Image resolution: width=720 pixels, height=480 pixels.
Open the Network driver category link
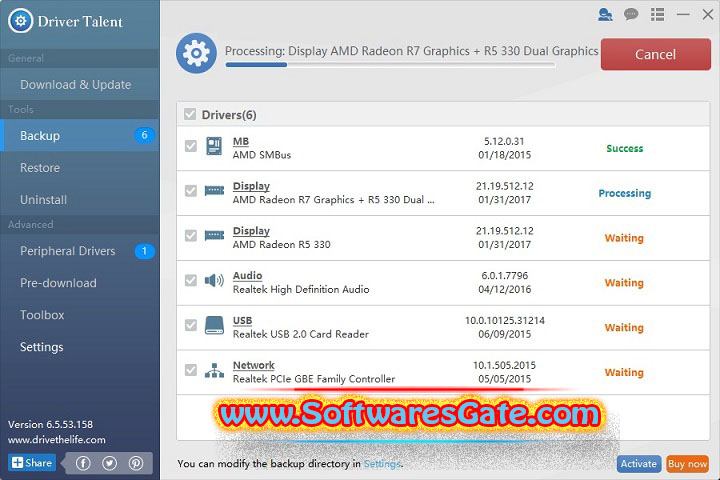tap(253, 366)
